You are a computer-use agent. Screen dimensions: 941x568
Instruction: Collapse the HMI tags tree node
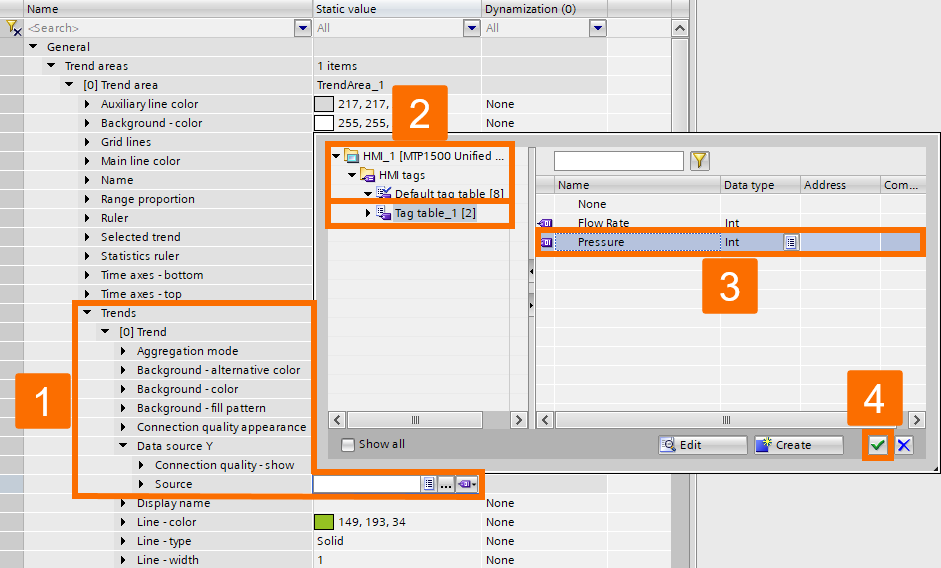(352, 175)
